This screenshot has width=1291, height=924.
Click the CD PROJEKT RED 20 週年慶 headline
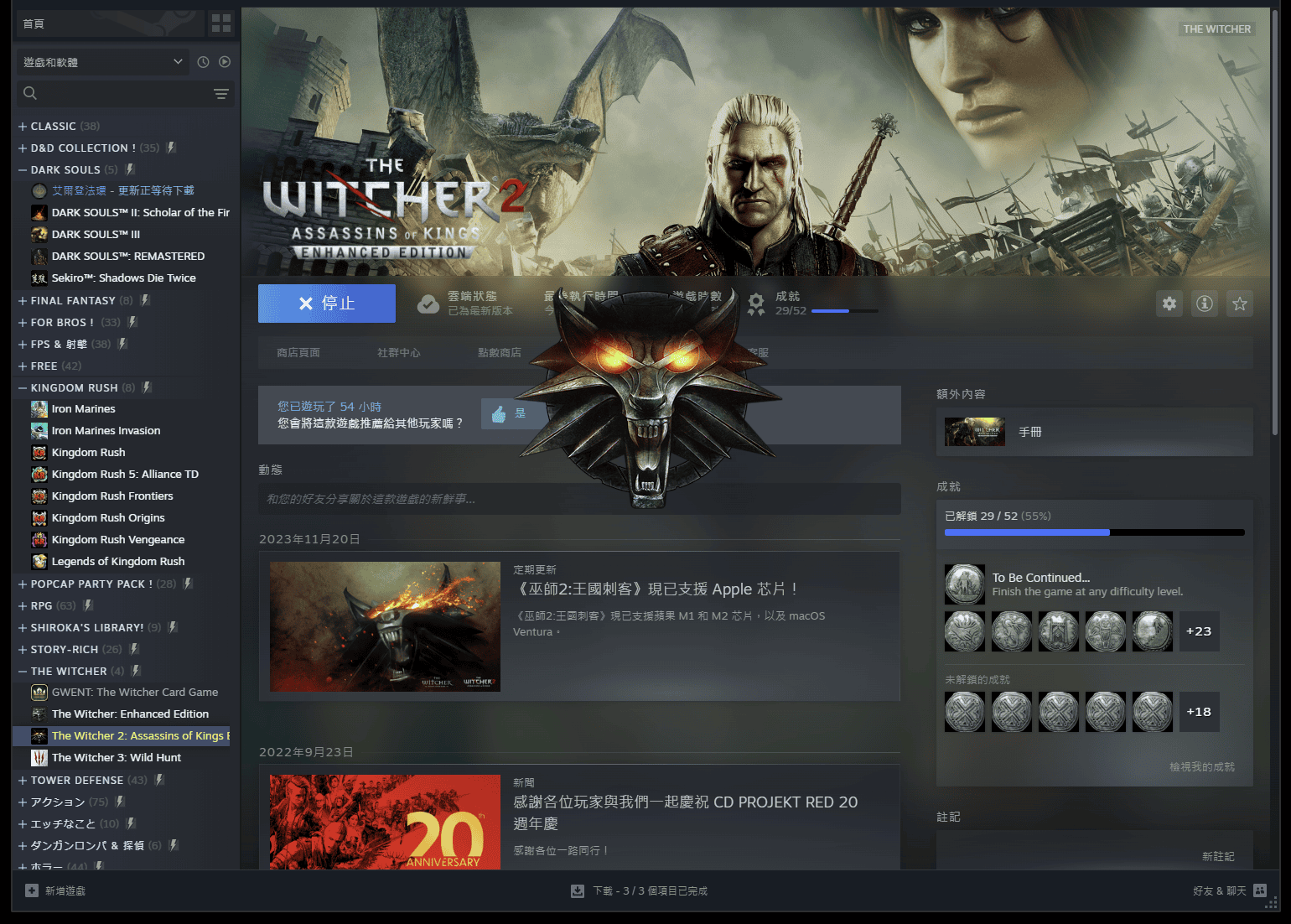(x=685, y=812)
